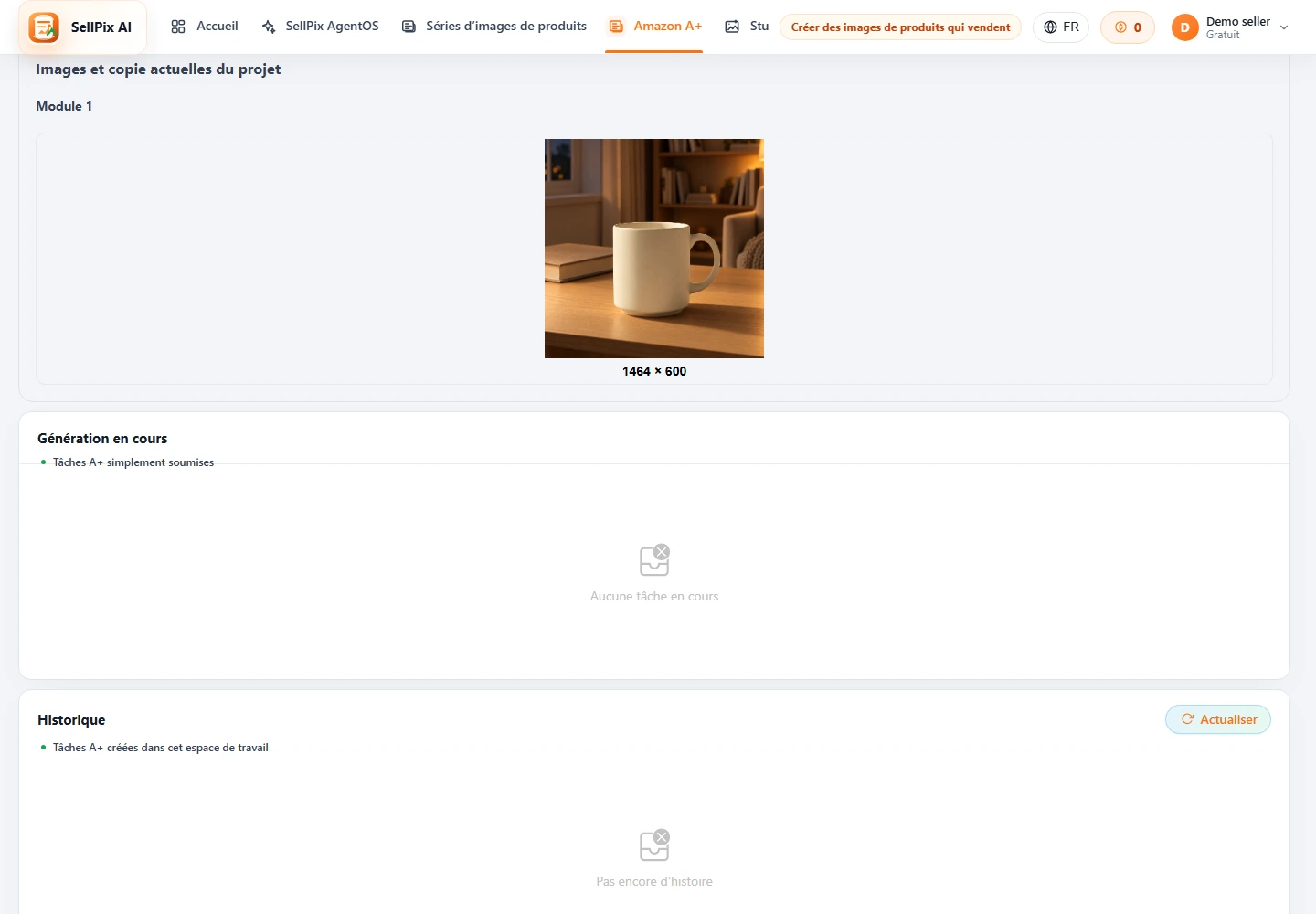
Task: Click Images et copie actuelles du projet heading
Action: (158, 69)
